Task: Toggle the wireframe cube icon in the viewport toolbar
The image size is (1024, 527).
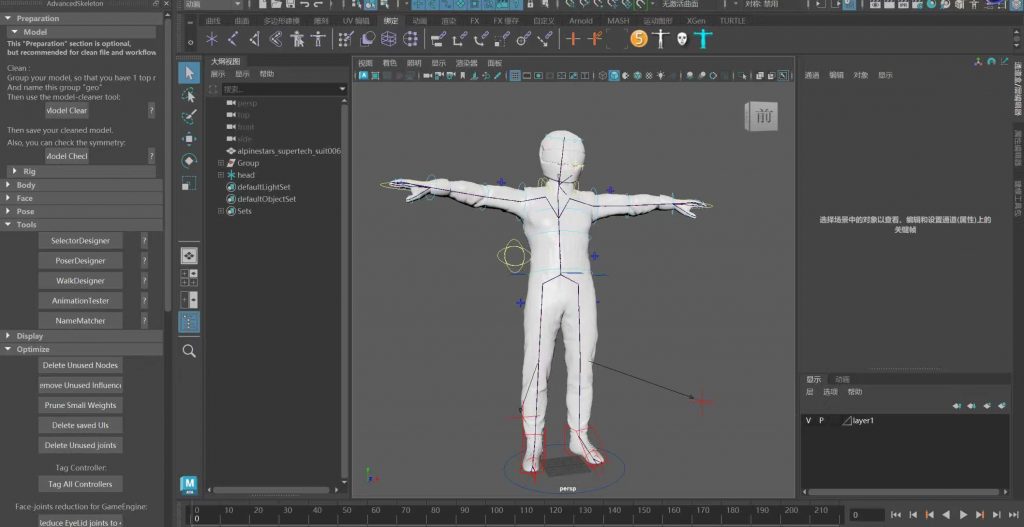Action: coord(602,76)
